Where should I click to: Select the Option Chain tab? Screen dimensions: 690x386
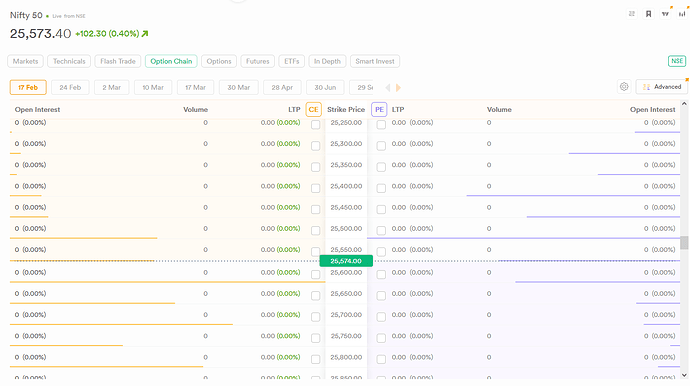tap(171, 61)
